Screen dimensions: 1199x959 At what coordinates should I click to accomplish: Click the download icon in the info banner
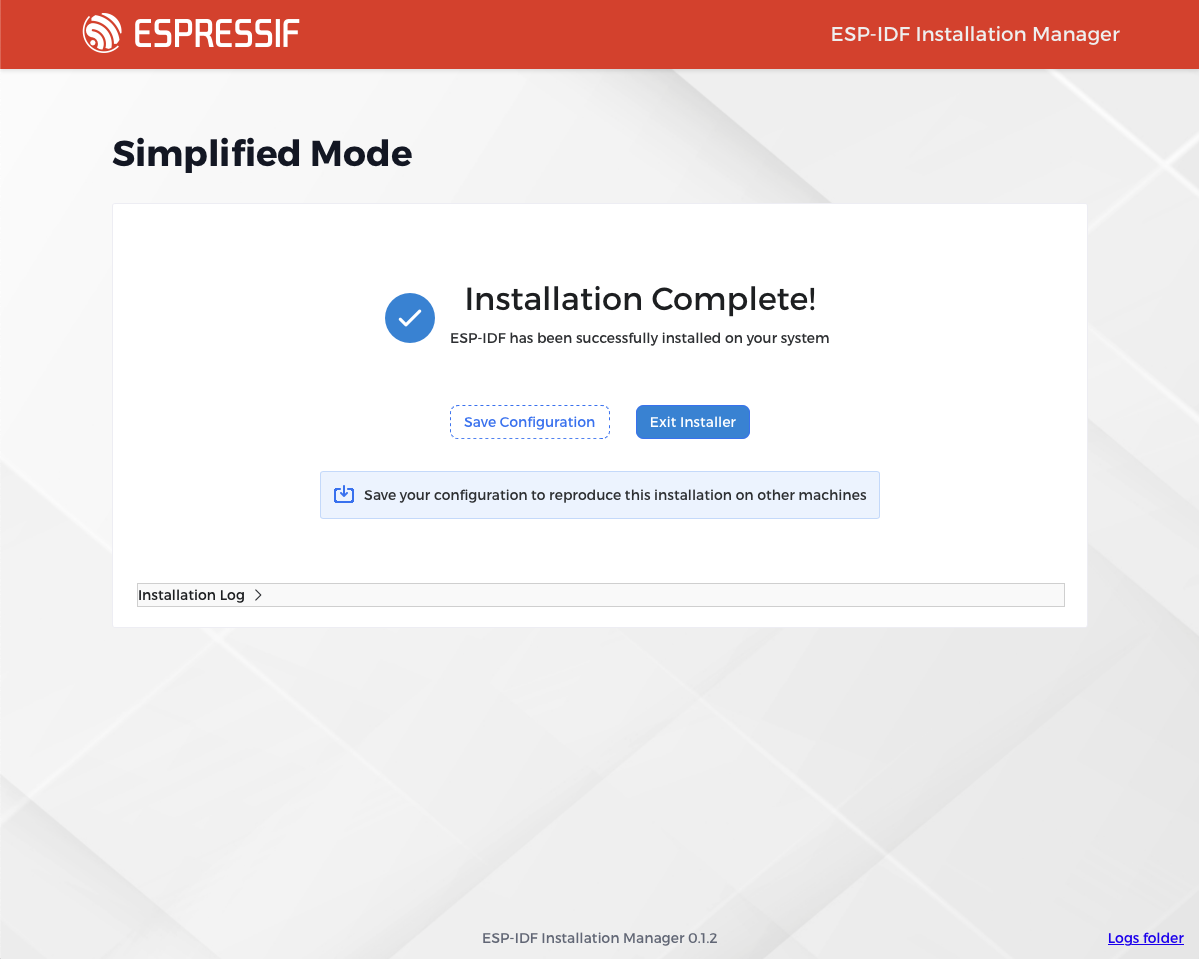344,495
